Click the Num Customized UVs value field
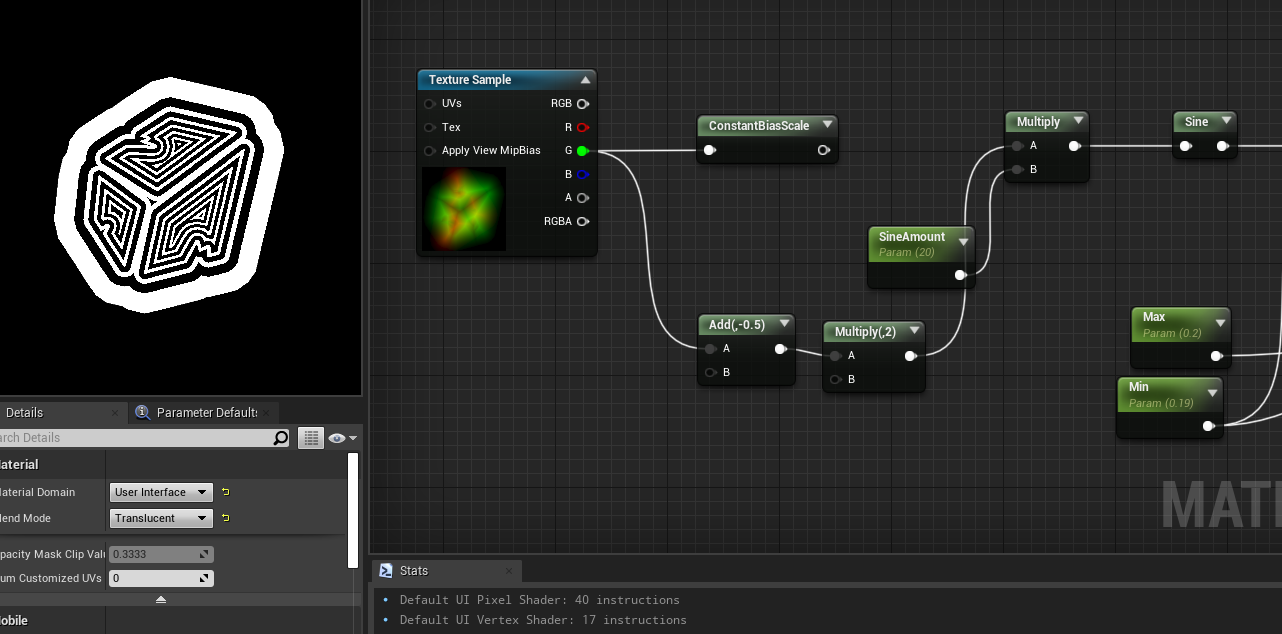 click(155, 578)
